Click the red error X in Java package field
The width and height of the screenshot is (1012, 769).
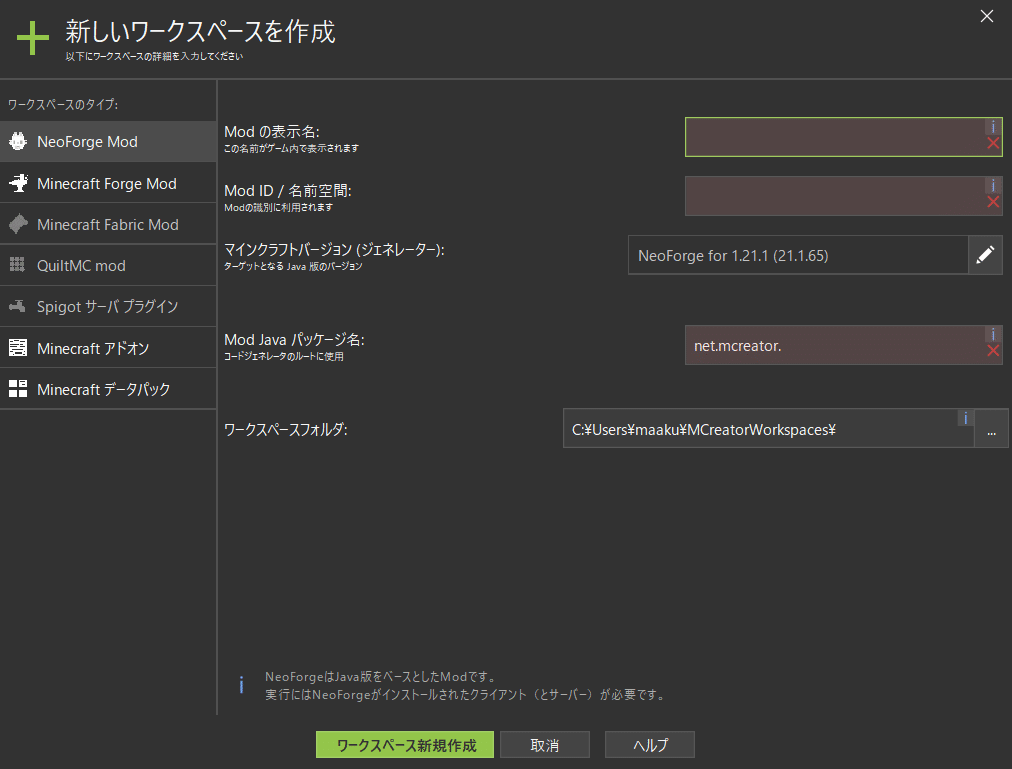(x=993, y=351)
